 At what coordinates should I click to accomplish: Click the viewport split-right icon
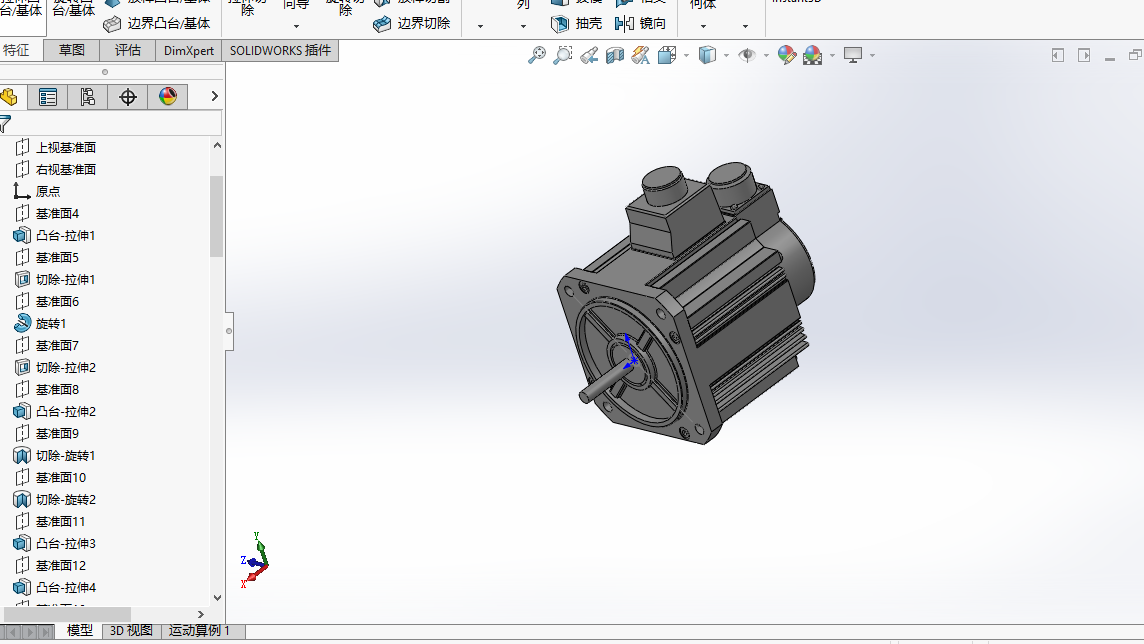coord(1084,55)
